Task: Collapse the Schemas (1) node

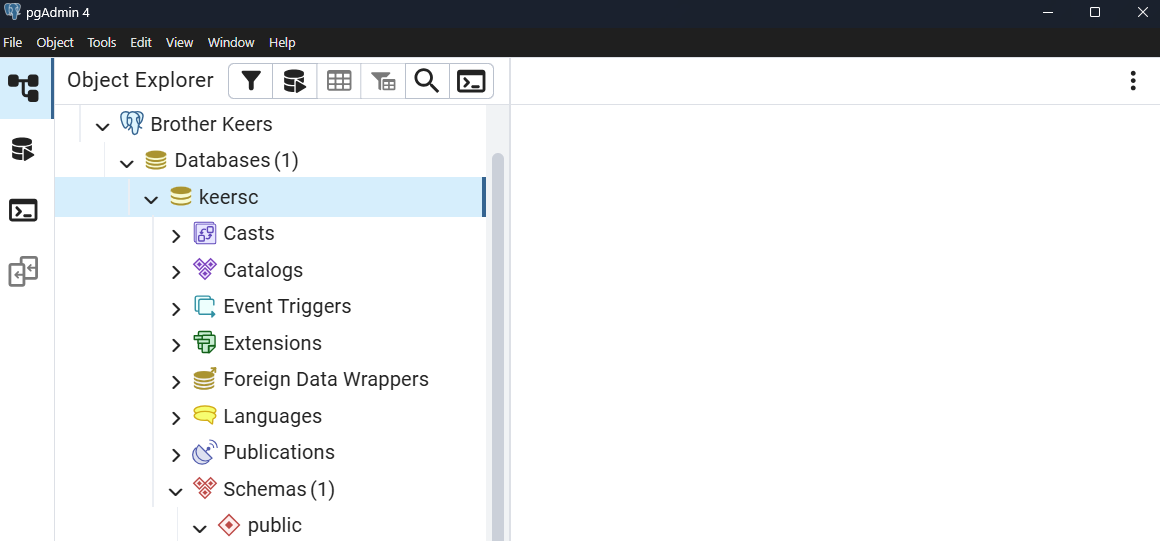Action: pos(176,491)
